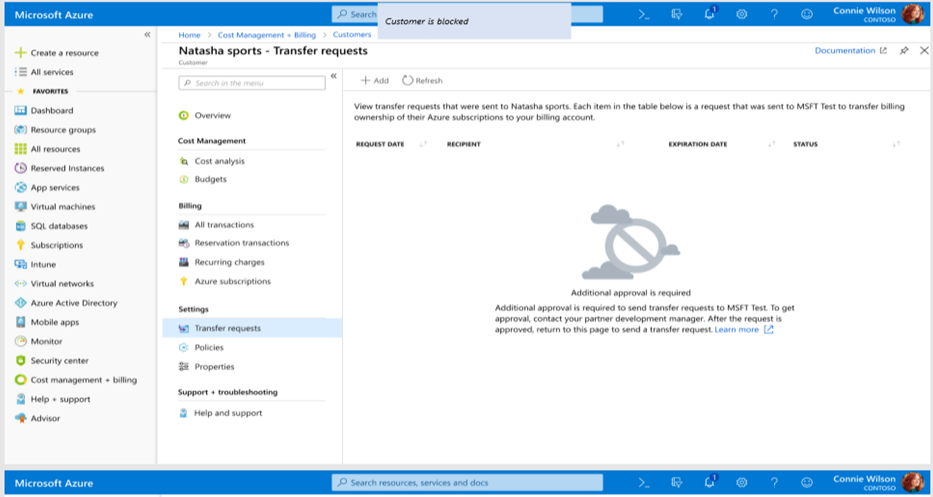Open Cost management + billing favorite

(76, 380)
